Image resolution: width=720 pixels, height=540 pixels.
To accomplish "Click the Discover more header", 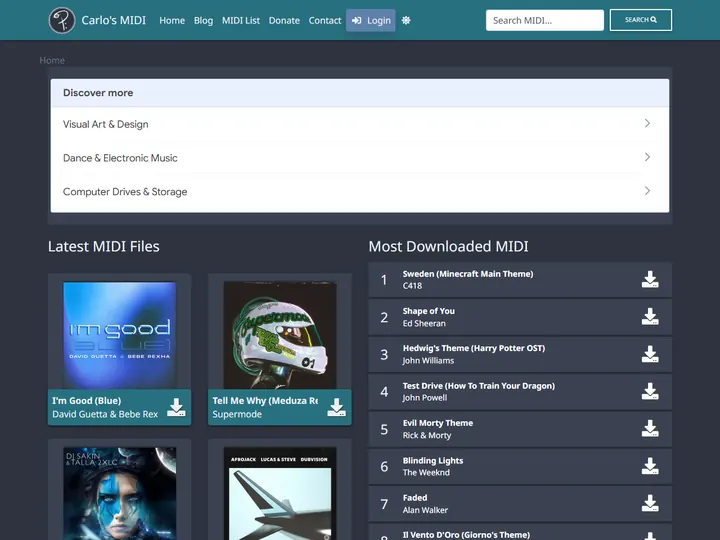I will tap(360, 93).
